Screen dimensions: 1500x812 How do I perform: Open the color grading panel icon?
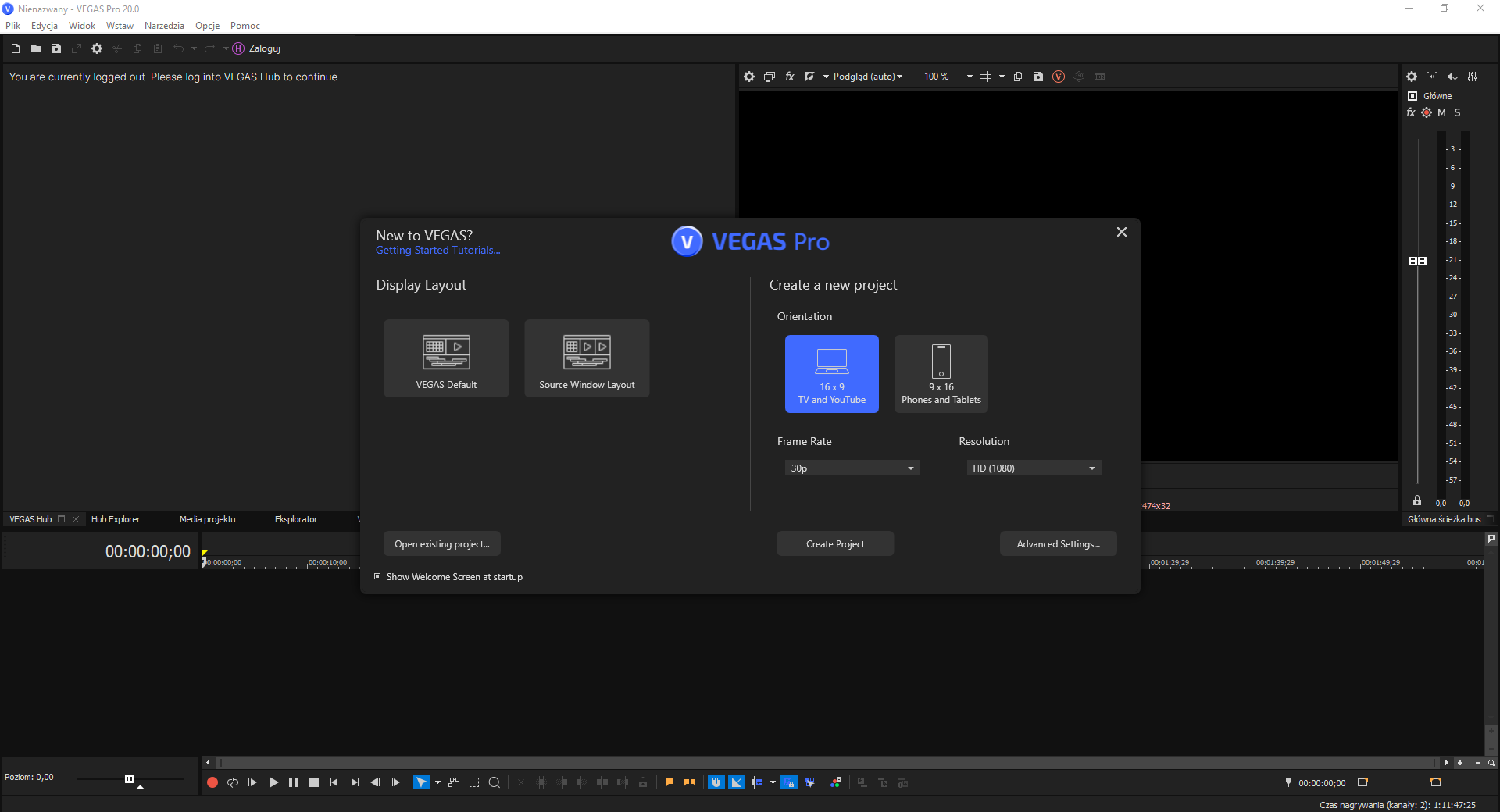pos(836,782)
